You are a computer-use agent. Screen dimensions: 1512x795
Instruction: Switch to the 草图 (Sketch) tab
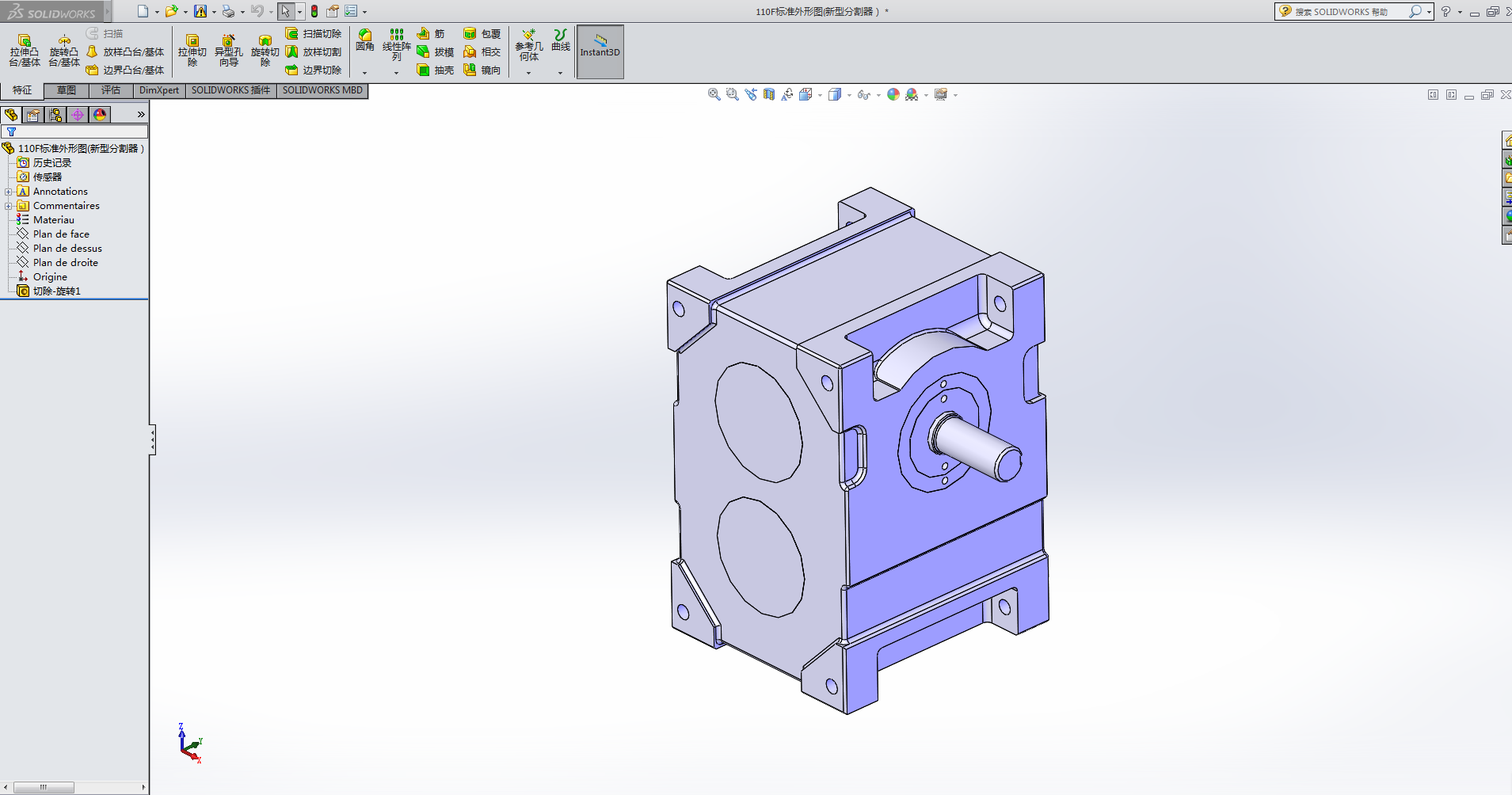[x=67, y=90]
